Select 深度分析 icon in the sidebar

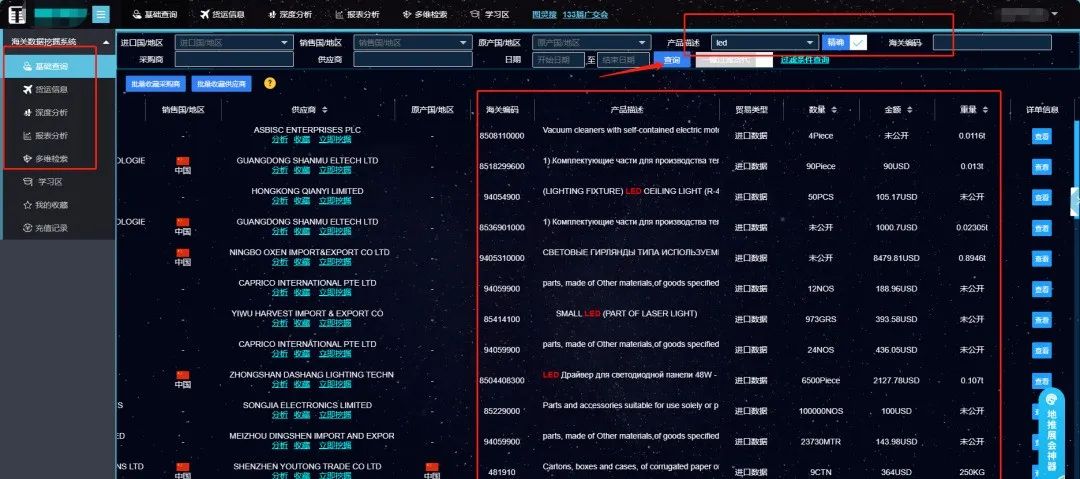[x=28, y=112]
